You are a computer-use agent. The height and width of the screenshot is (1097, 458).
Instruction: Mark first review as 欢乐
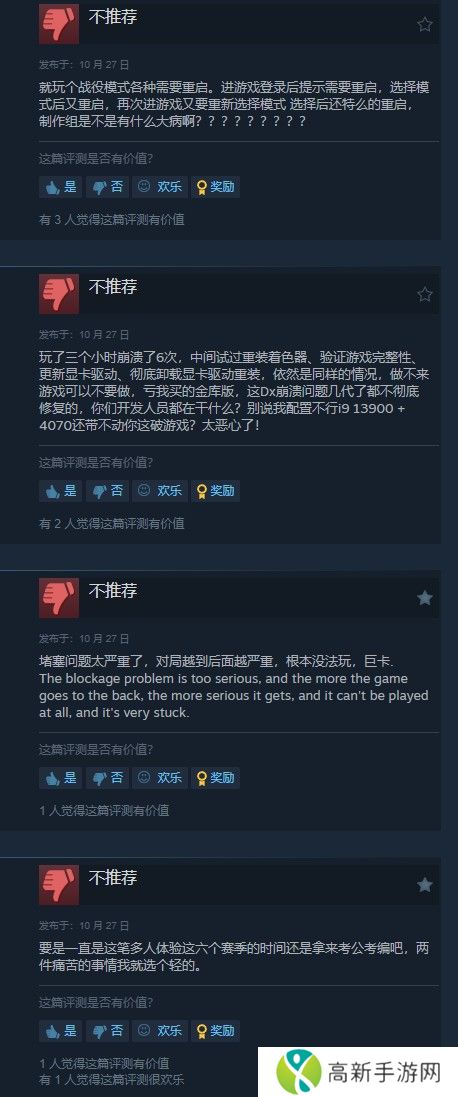click(x=160, y=187)
